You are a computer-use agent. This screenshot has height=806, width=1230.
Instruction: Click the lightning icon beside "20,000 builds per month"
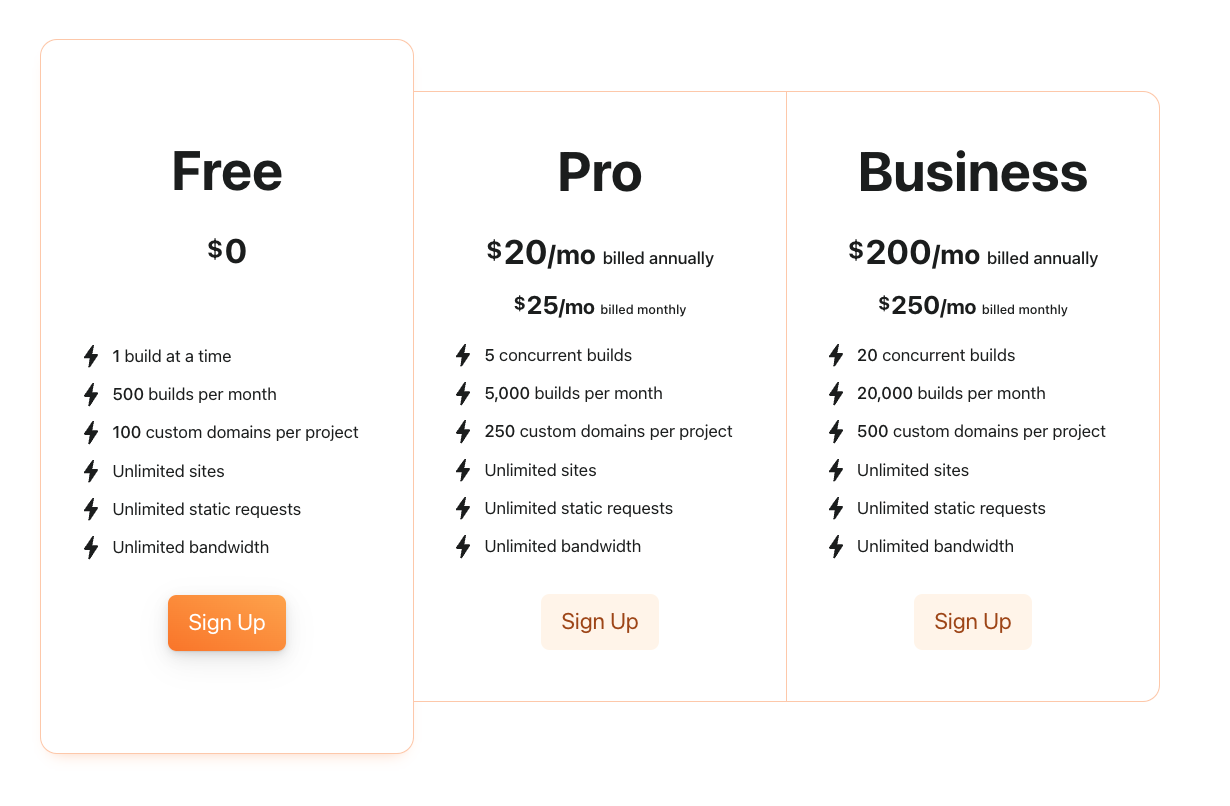tap(835, 393)
